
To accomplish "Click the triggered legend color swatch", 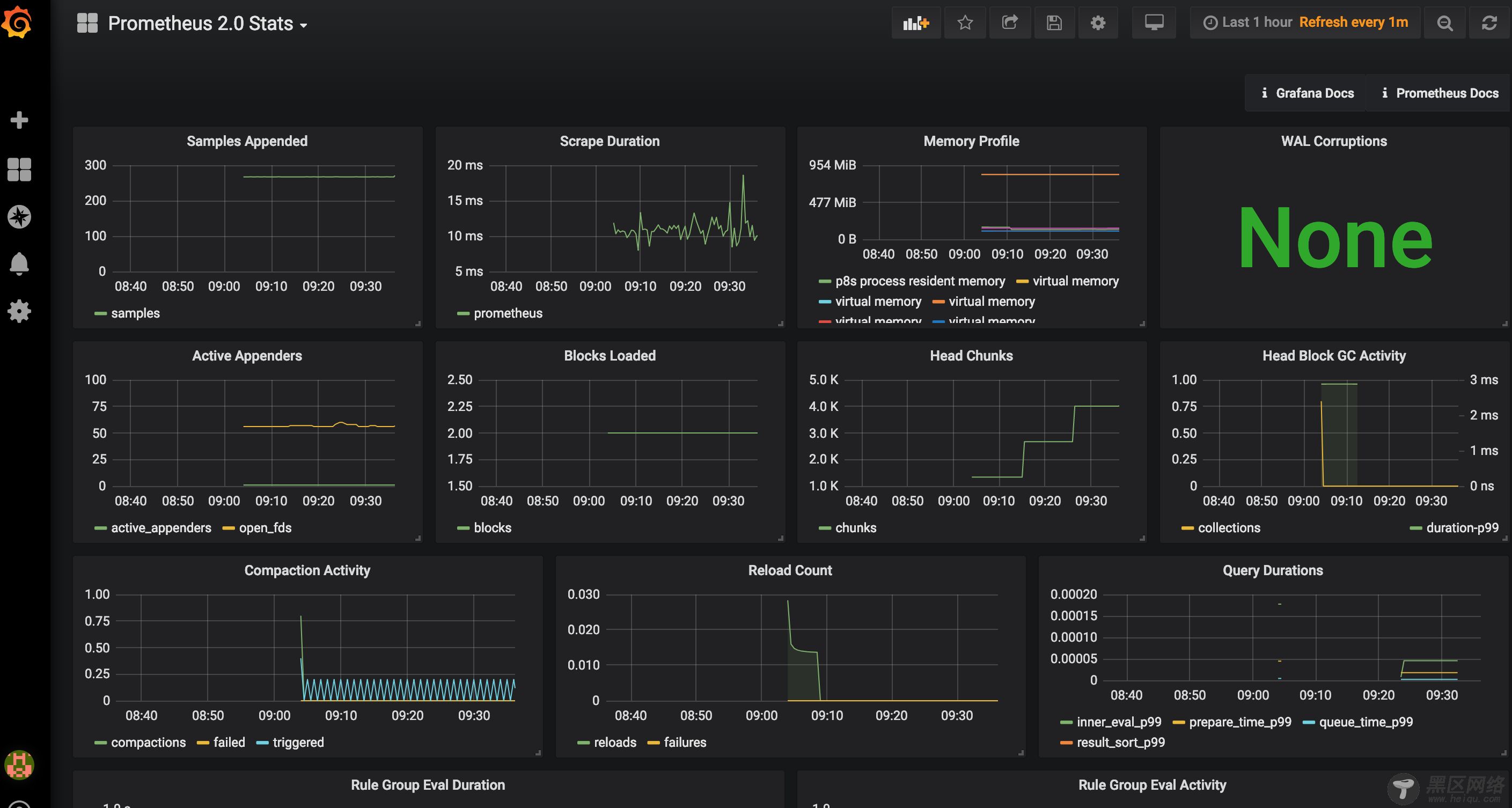I will (x=262, y=744).
